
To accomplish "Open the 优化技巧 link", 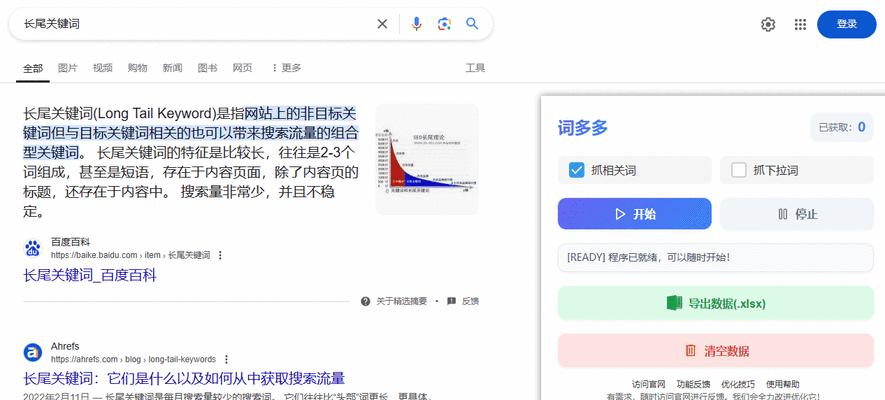I will (x=738, y=384).
